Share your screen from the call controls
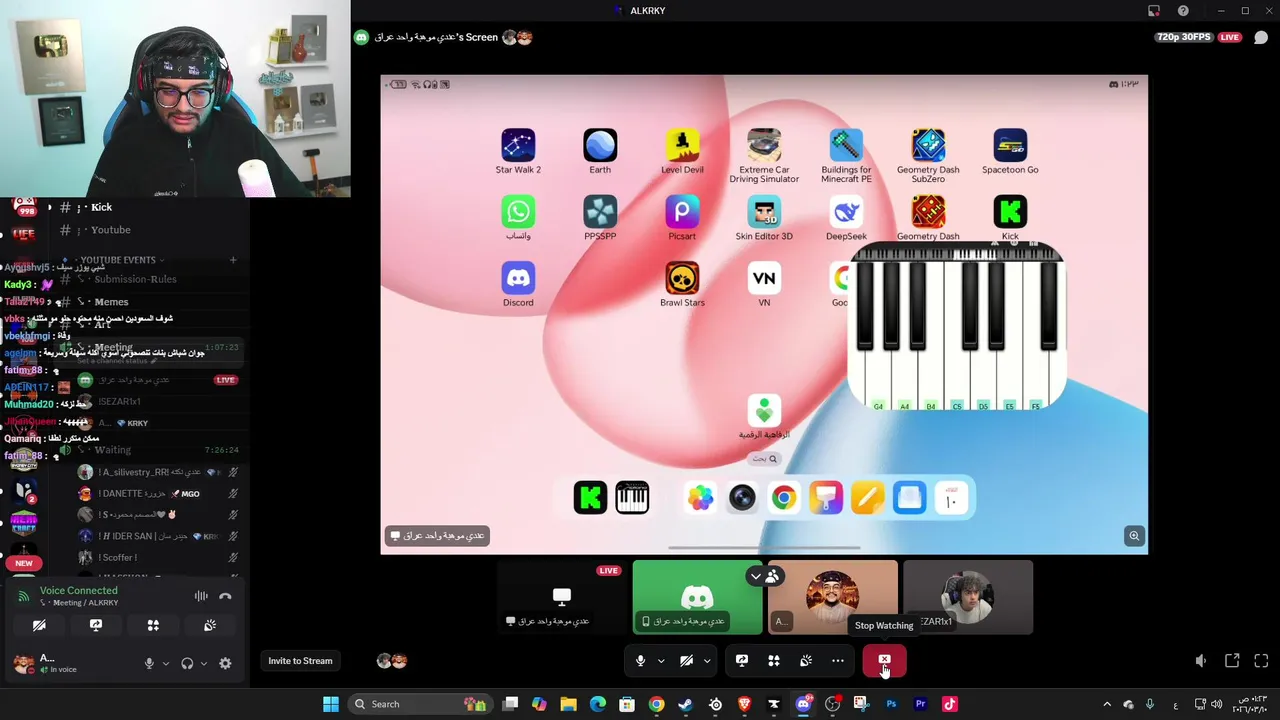Screen dimensions: 1280x720 coord(742,661)
